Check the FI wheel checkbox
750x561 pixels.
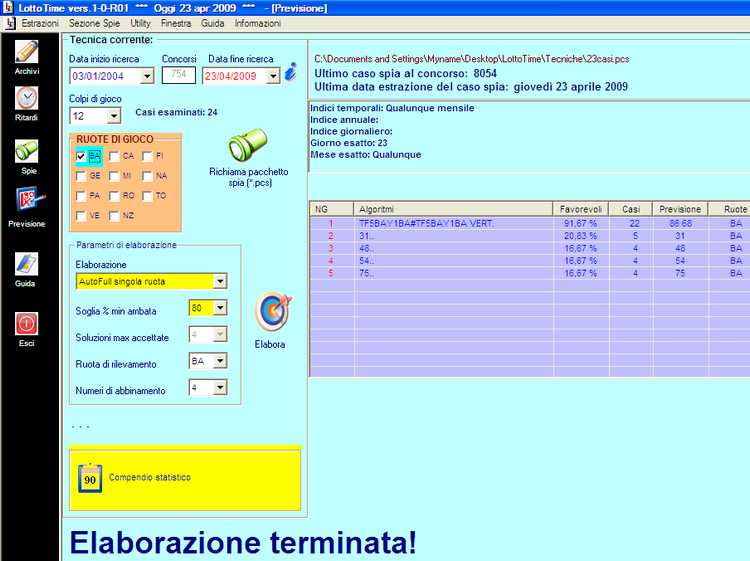click(147, 156)
